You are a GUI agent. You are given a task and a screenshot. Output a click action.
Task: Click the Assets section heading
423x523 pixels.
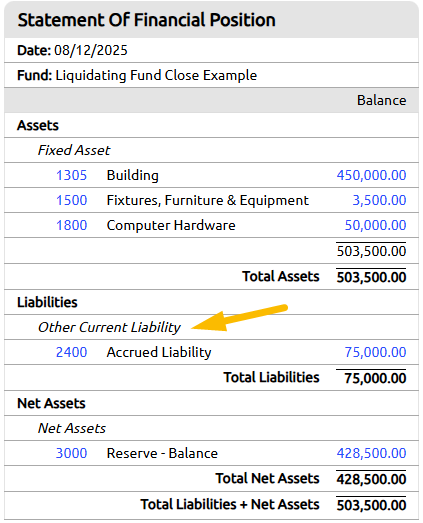[38, 125]
